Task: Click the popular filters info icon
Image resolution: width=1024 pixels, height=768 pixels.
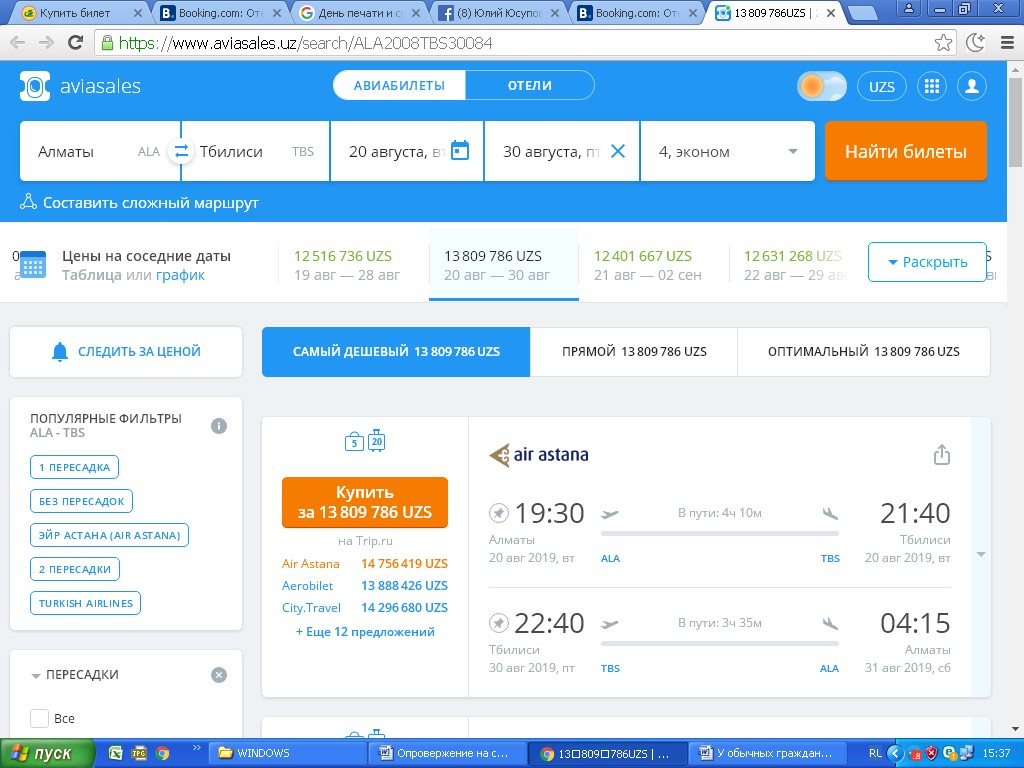Action: 219,426
